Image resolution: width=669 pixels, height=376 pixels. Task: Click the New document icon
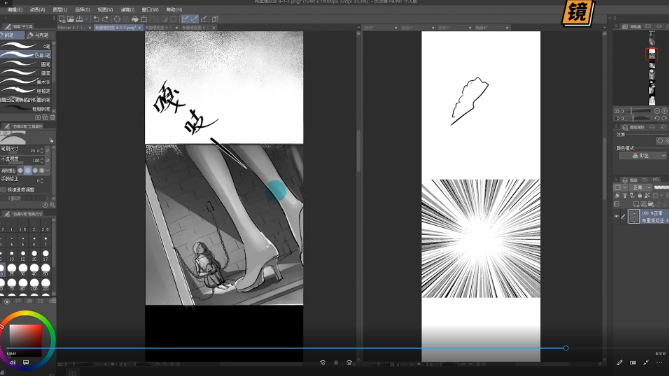point(62,19)
